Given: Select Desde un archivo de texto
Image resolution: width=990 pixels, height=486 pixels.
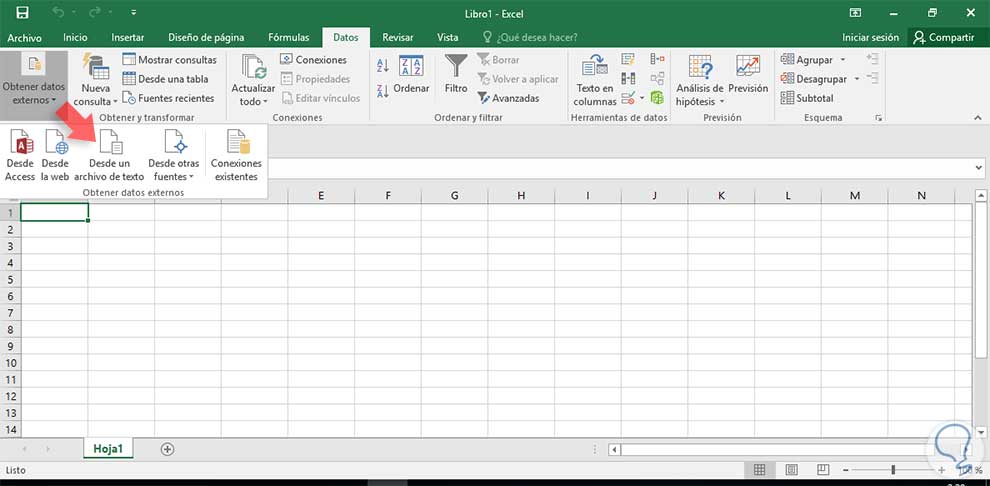Looking at the screenshot, I should pyautogui.click(x=109, y=155).
